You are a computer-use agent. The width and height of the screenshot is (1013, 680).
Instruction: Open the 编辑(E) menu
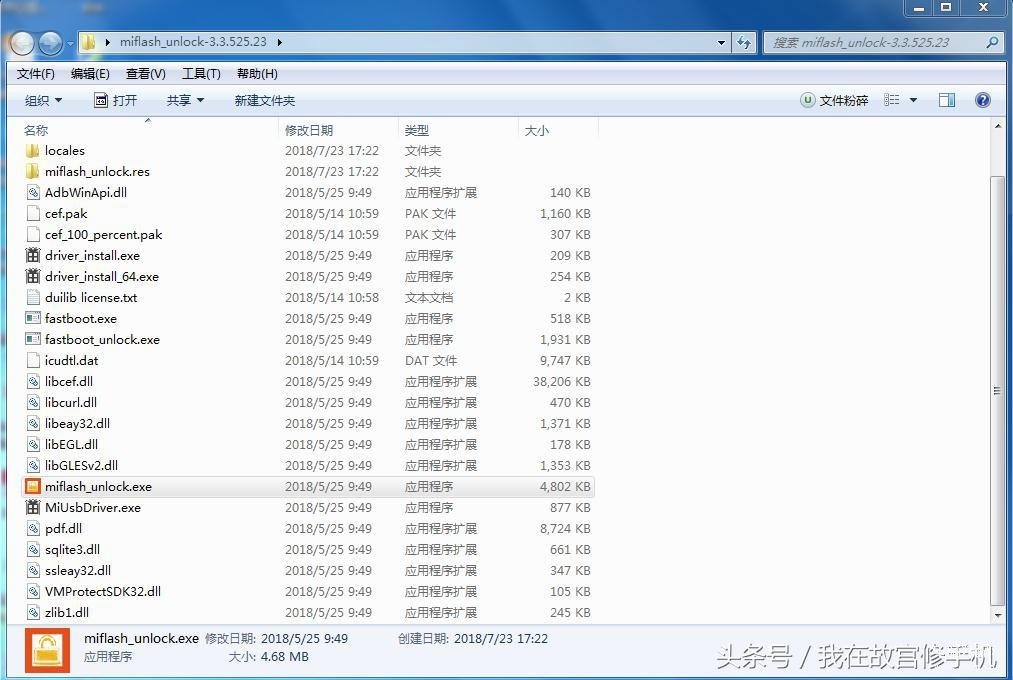tap(90, 74)
